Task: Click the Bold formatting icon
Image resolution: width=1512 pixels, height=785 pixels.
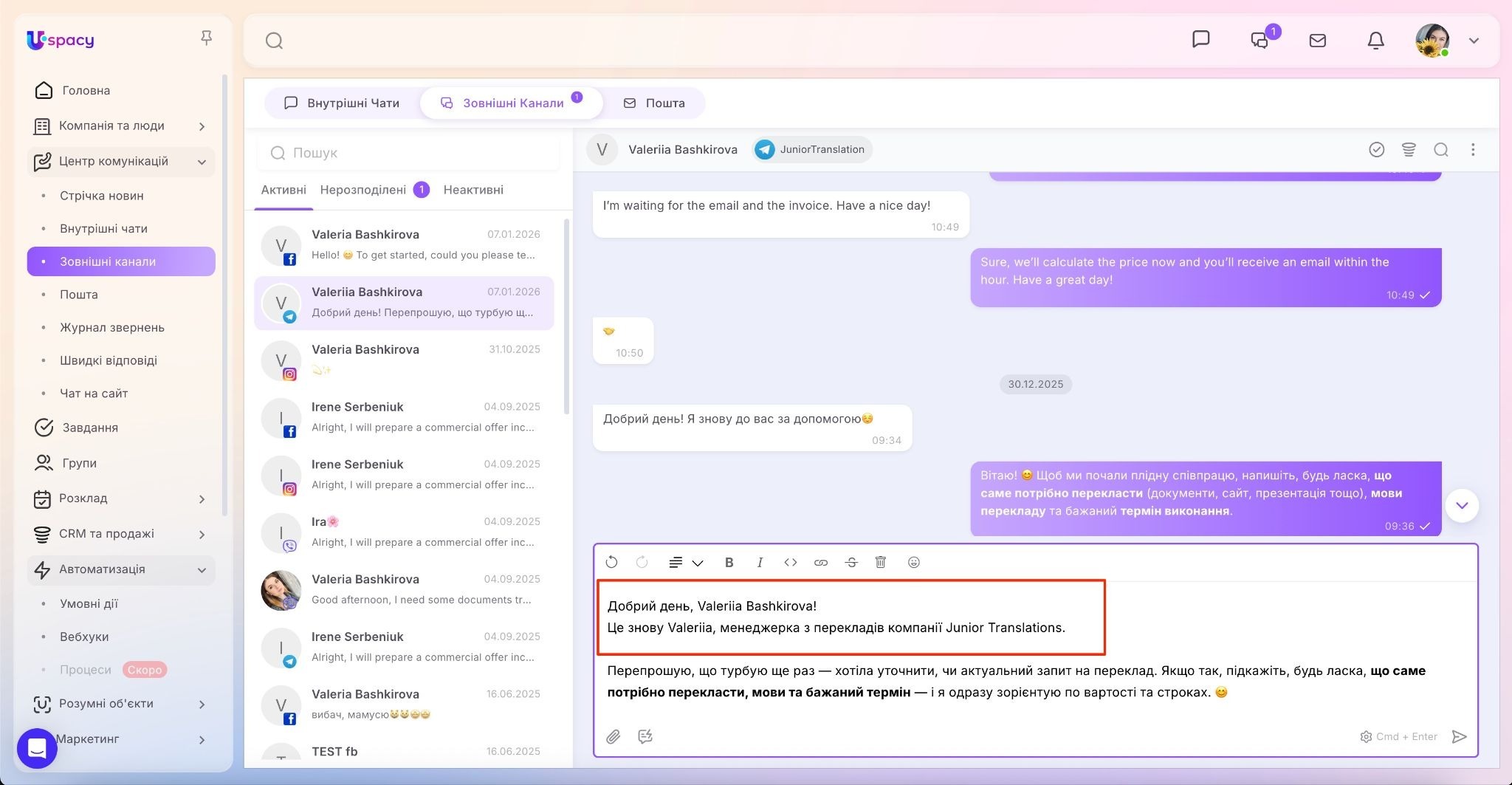Action: (x=729, y=563)
